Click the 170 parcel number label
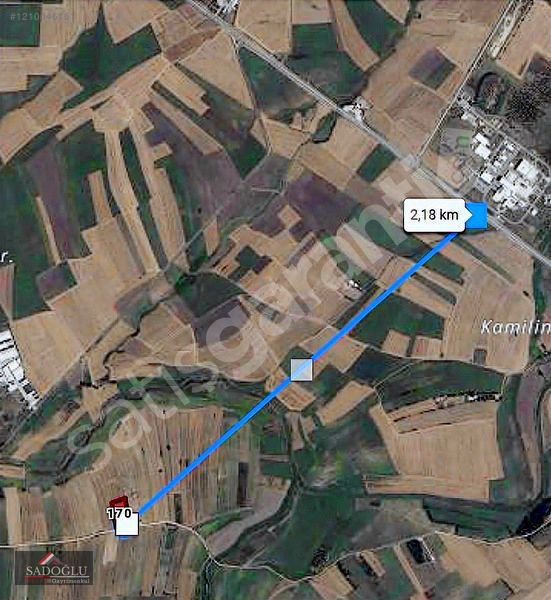 119,513
